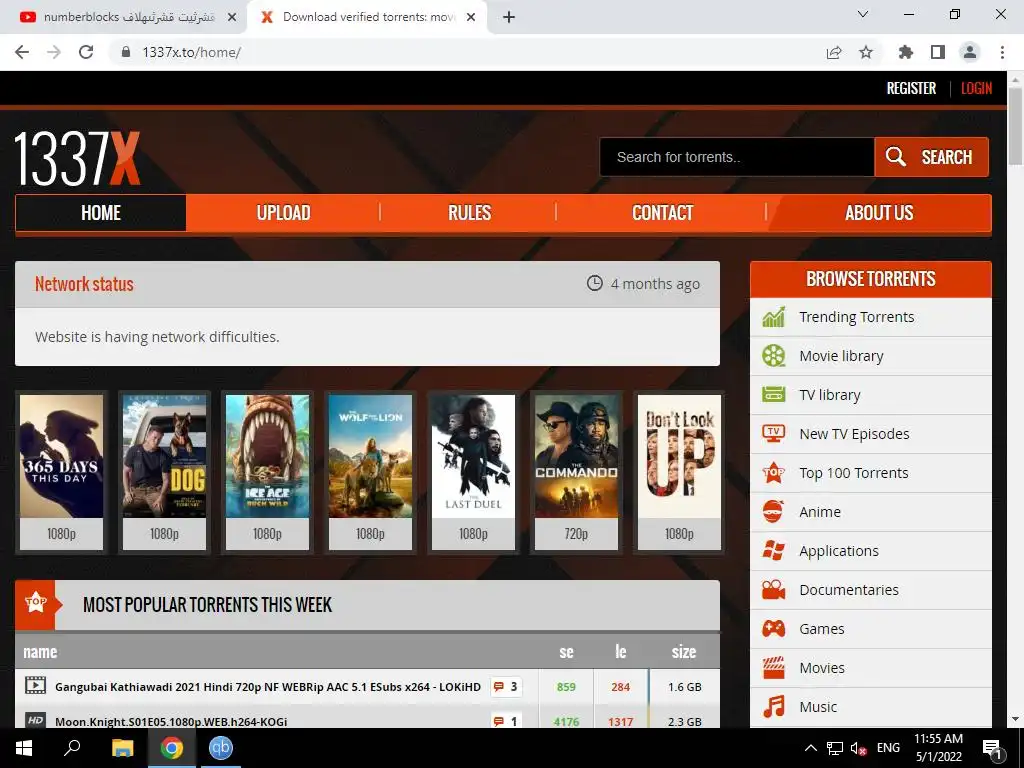This screenshot has width=1024, height=768.
Task: Click the share page icon in address bar
Action: coord(834,52)
